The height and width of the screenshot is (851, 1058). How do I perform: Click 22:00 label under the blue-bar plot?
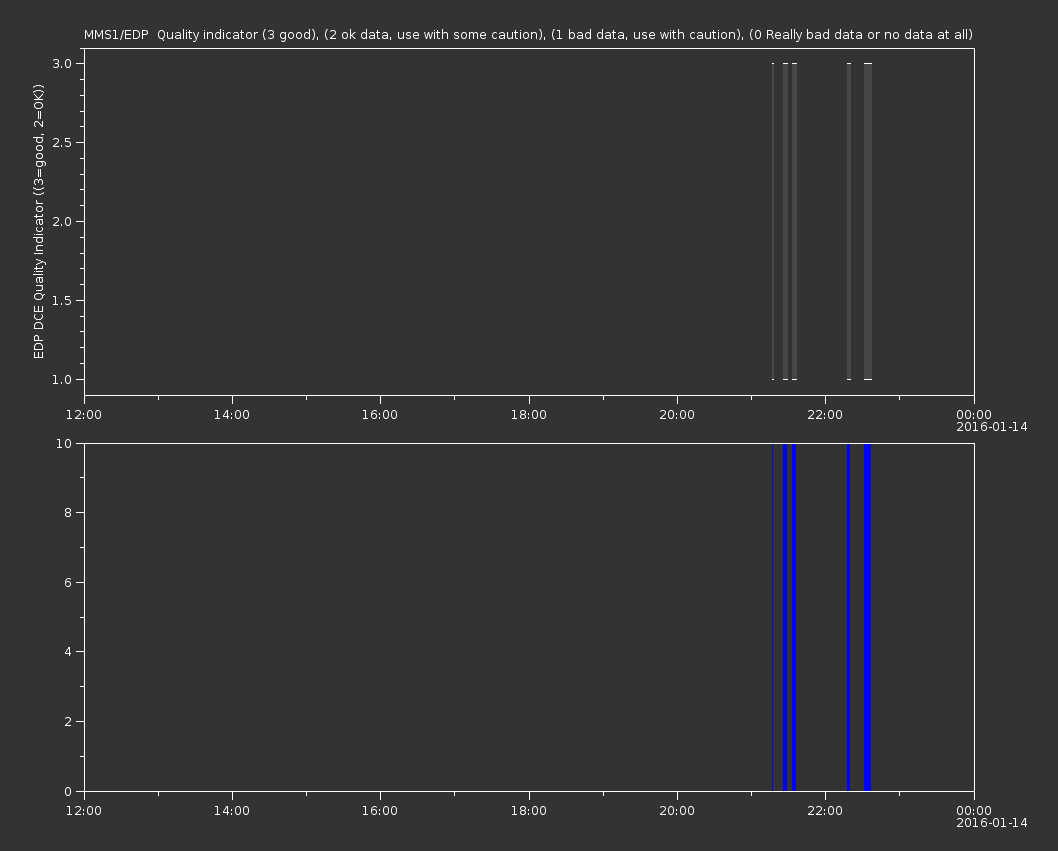tap(825, 811)
